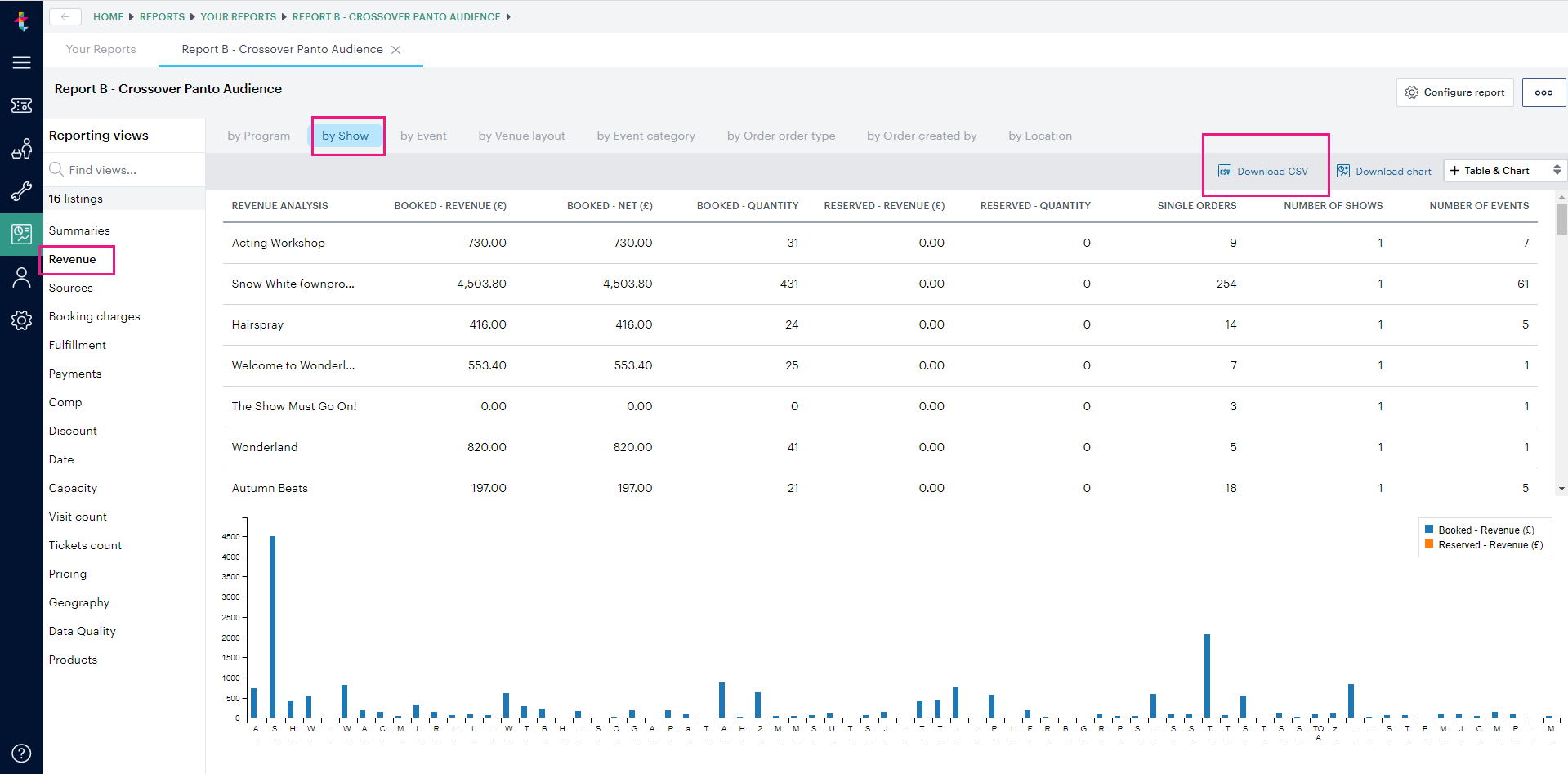Open the Table & Chart dropdown

tap(1503, 170)
